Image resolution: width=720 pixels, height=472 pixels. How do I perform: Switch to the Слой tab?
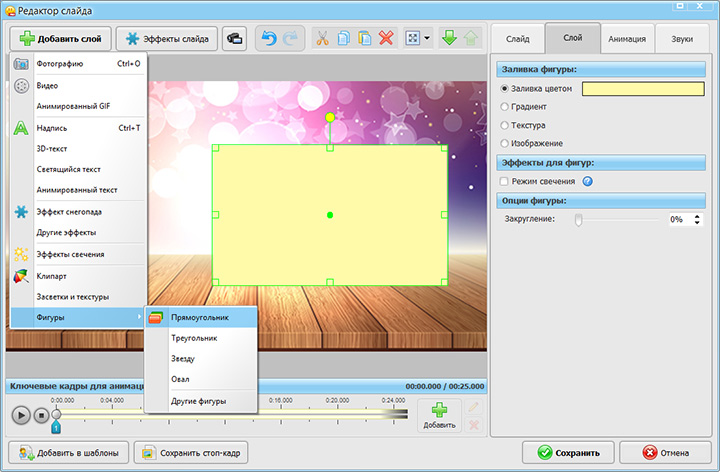573,38
